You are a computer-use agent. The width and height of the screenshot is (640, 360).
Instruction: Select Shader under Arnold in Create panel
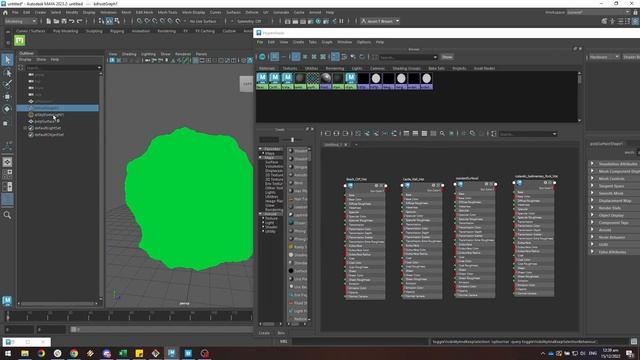pyautogui.click(x=271, y=227)
